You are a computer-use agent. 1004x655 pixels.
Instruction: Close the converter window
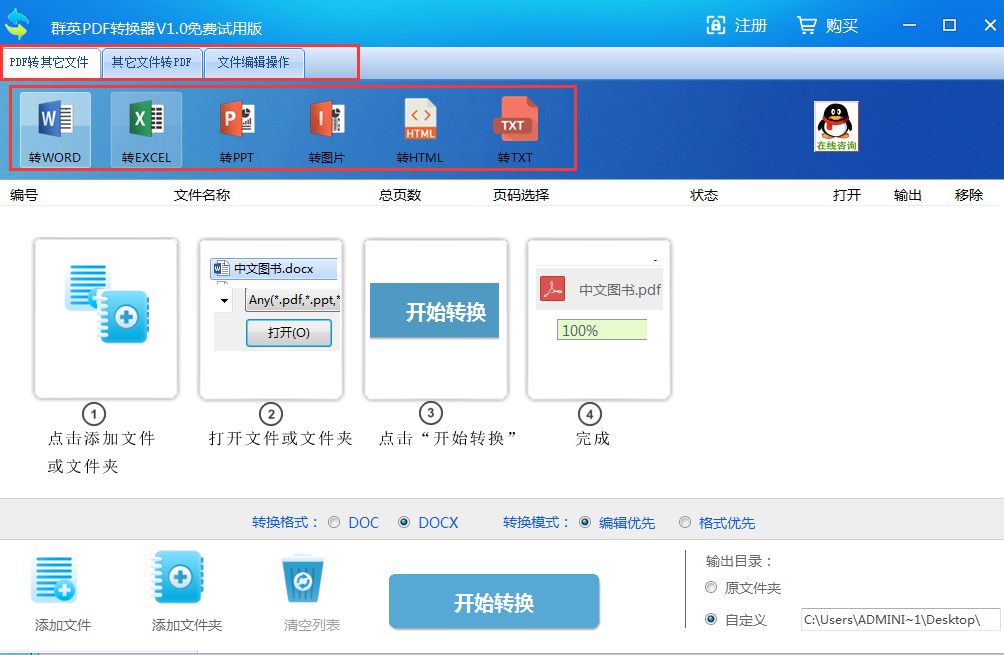[990, 26]
